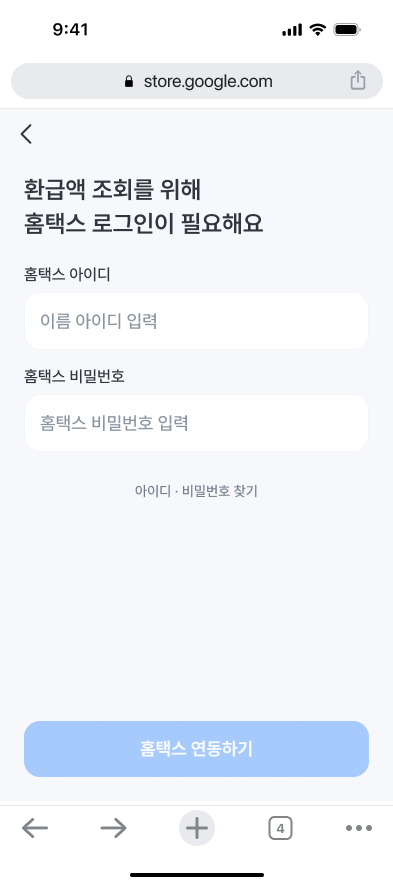Tap the home indicator bar at bottom

click(197, 875)
